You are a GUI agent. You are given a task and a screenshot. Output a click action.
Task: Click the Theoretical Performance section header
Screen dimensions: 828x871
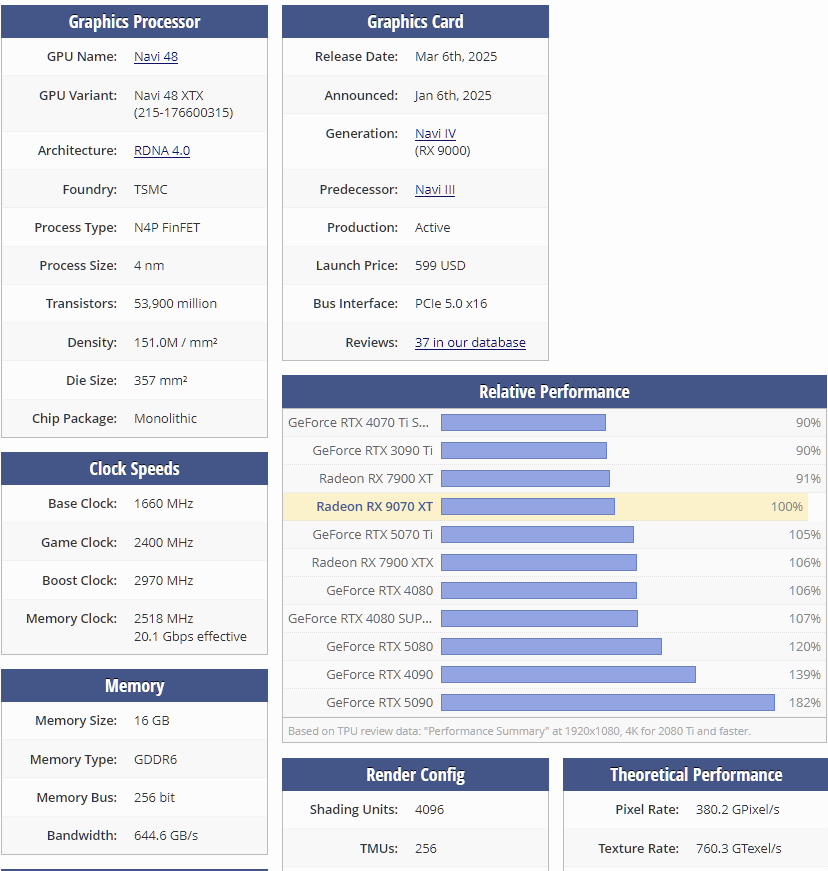(696, 774)
